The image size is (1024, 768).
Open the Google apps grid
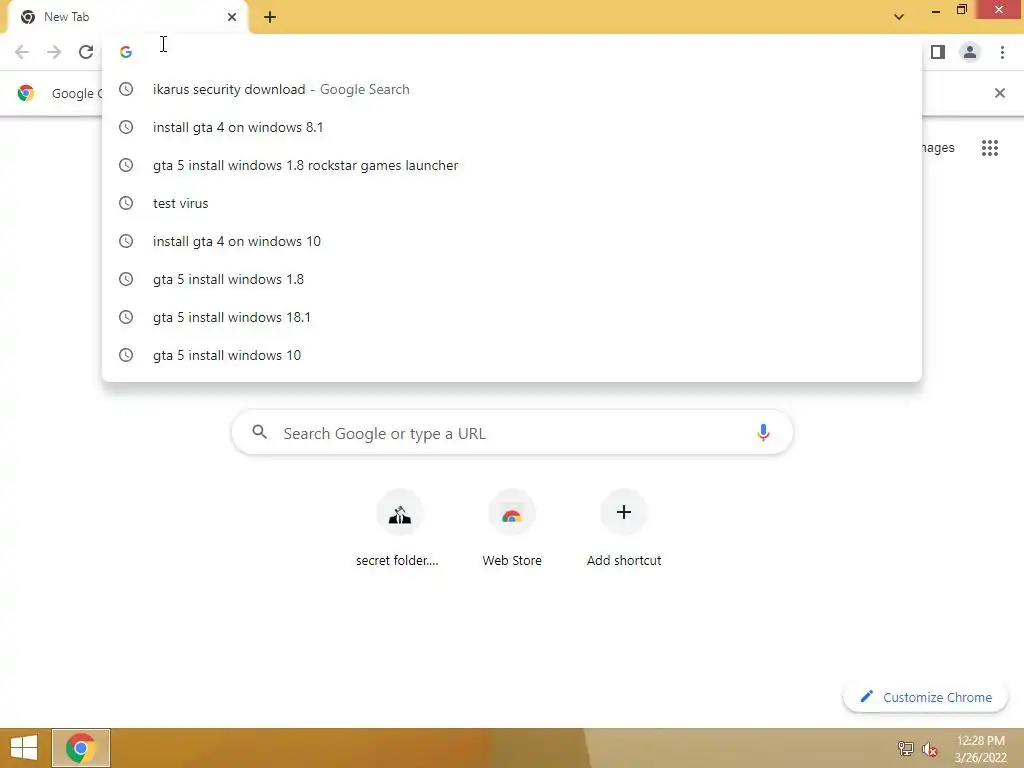989,148
